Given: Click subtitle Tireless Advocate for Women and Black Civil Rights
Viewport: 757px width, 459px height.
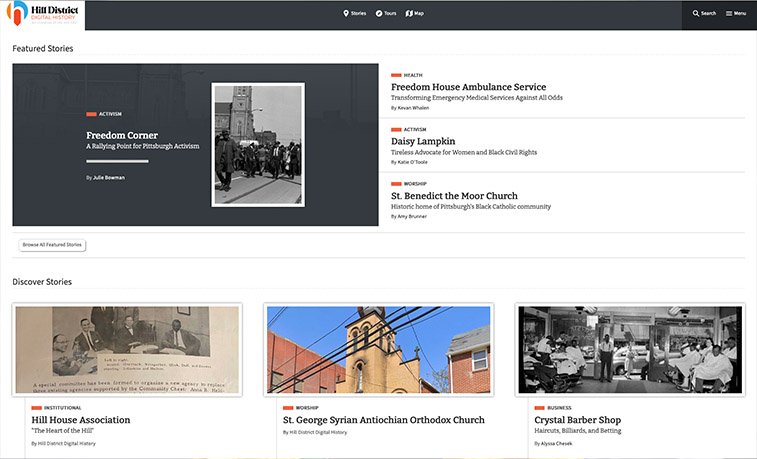Looking at the screenshot, I should pos(464,152).
